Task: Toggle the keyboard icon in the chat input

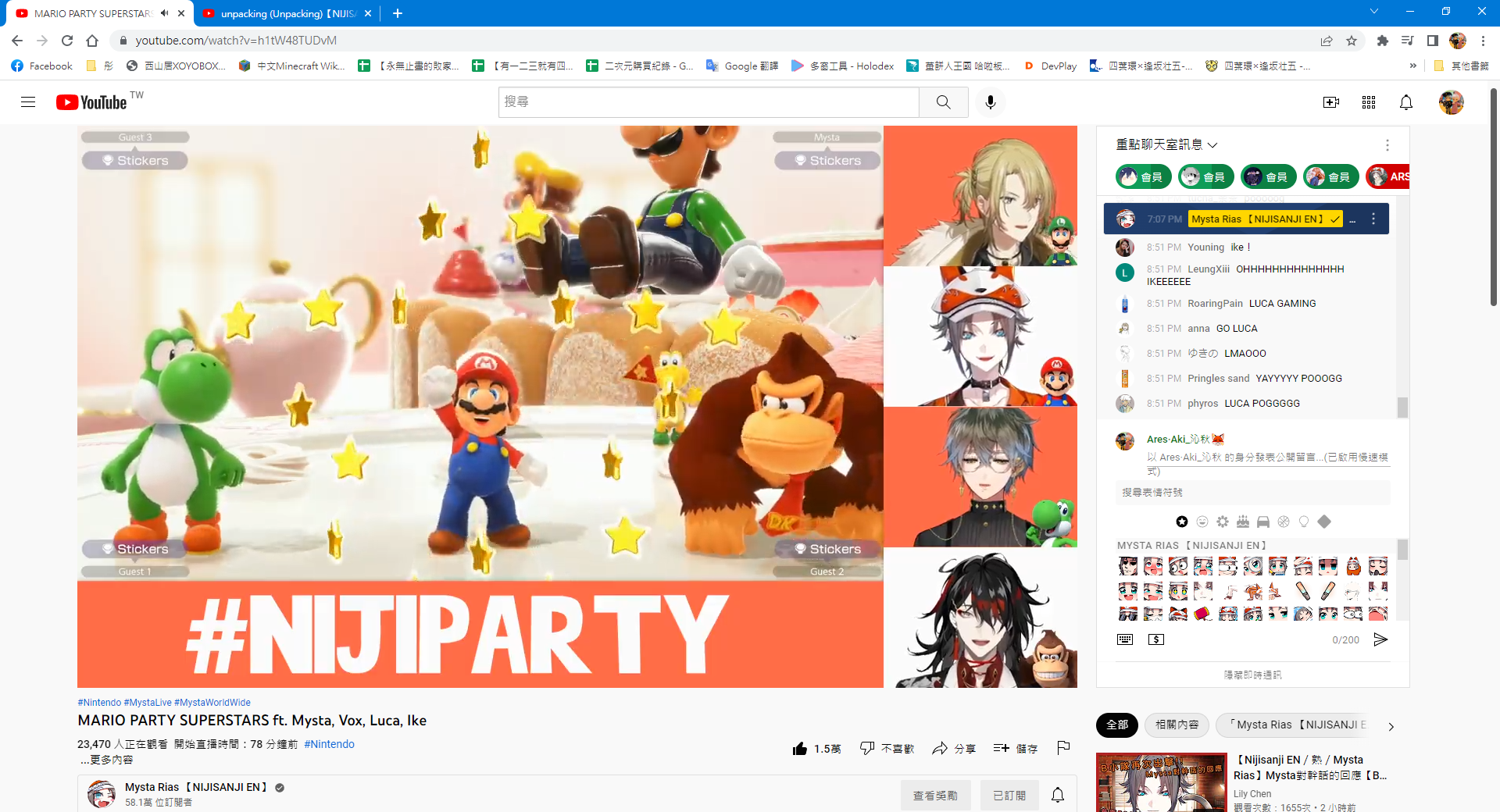Action: coord(1125,639)
